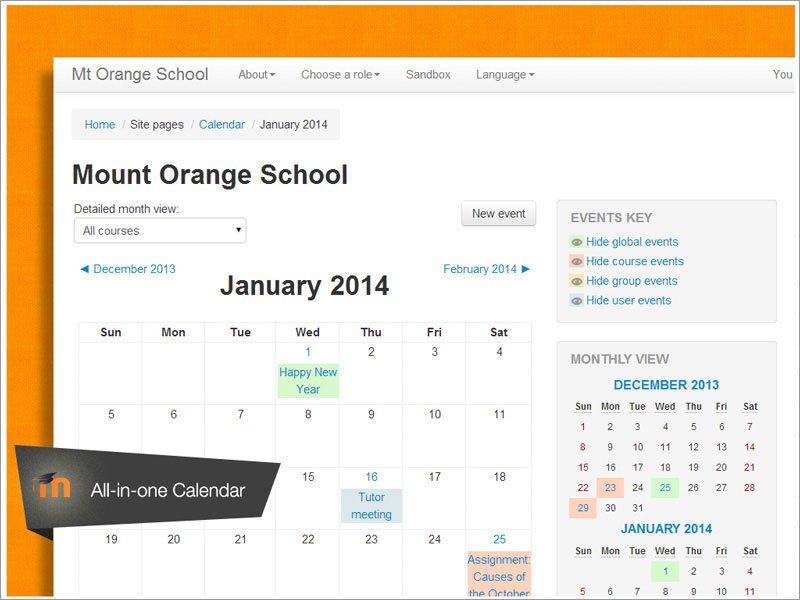
Task: Click the EVENTS KEY block title
Action: pos(611,218)
